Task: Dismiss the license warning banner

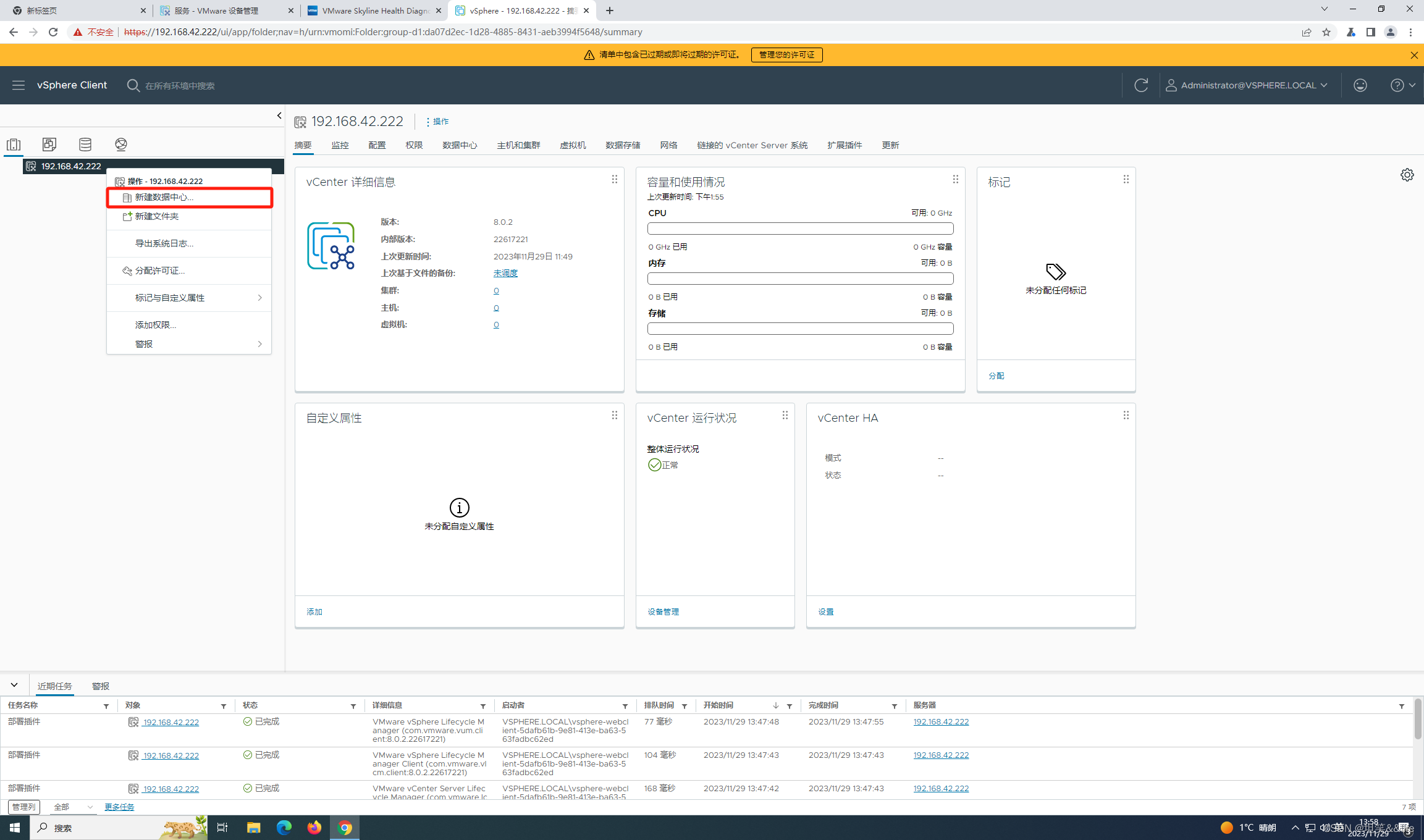Action: coord(1414,55)
